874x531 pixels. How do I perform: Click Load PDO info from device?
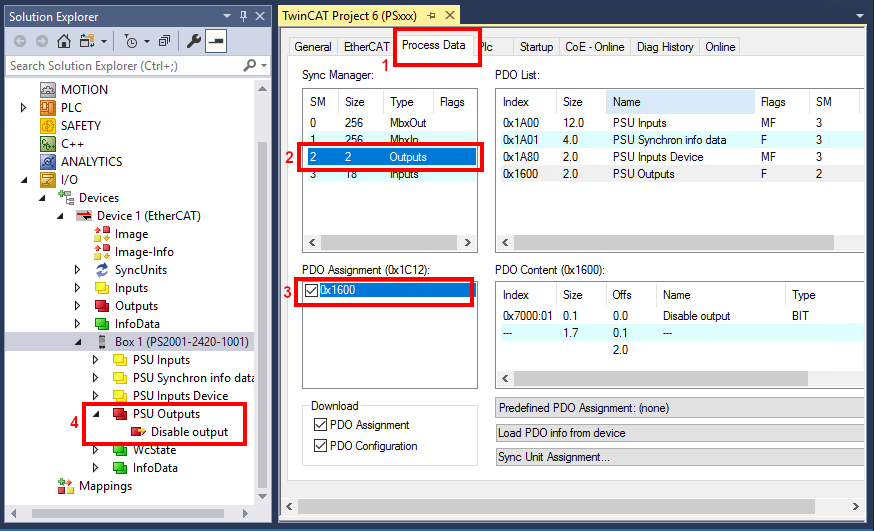679,433
